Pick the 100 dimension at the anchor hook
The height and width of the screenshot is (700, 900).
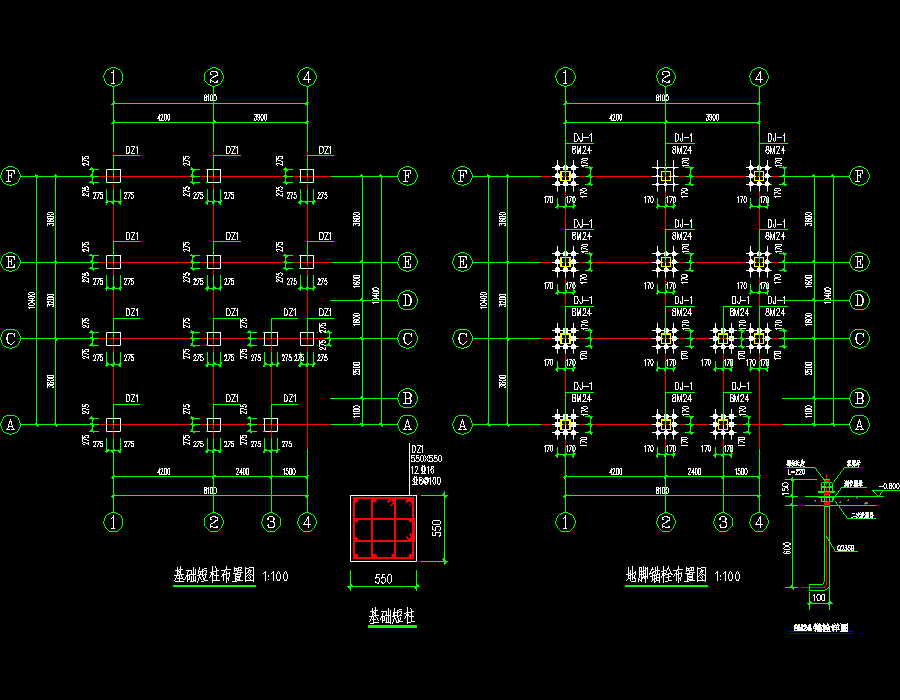point(819,598)
